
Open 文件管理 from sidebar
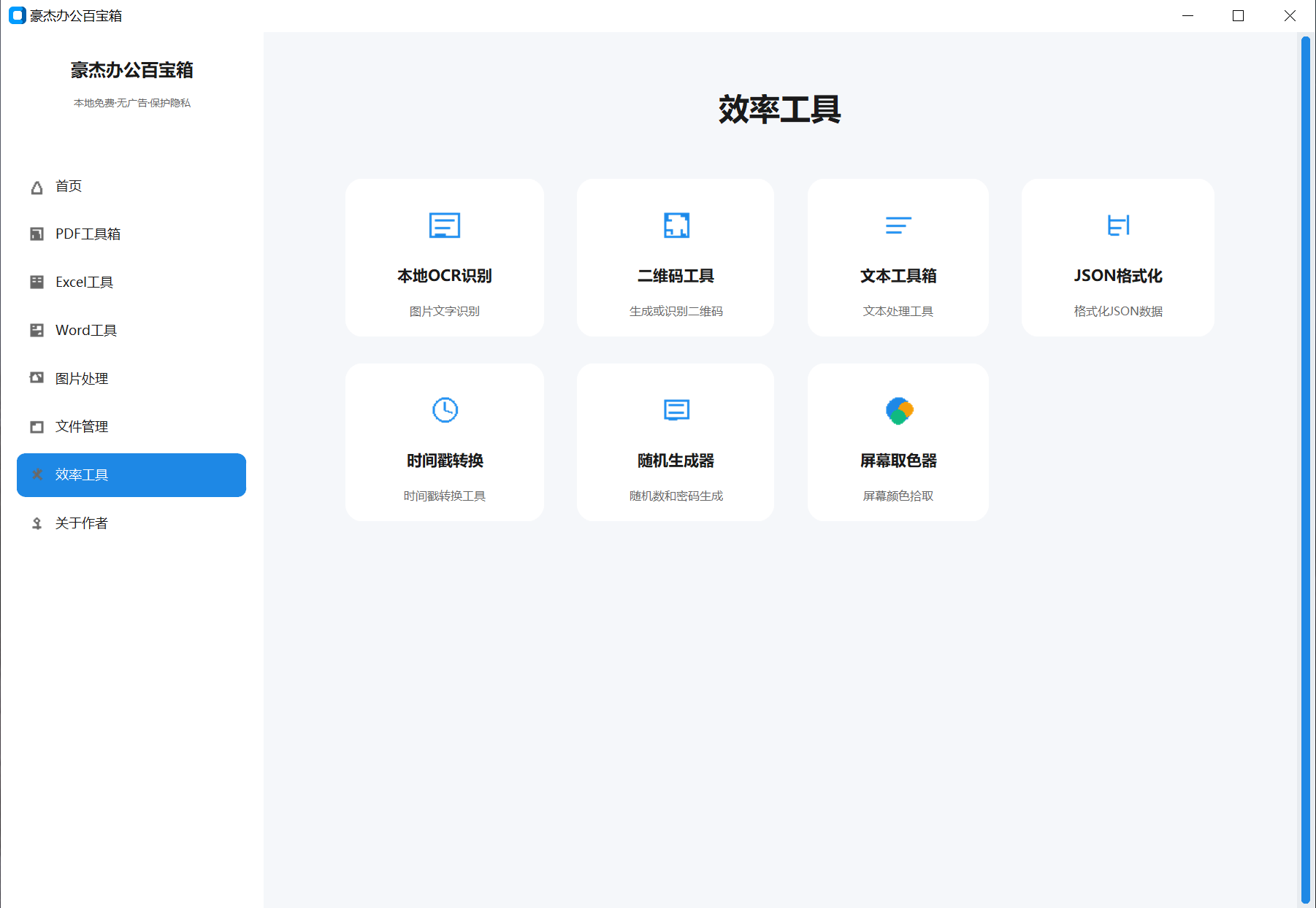coord(131,427)
